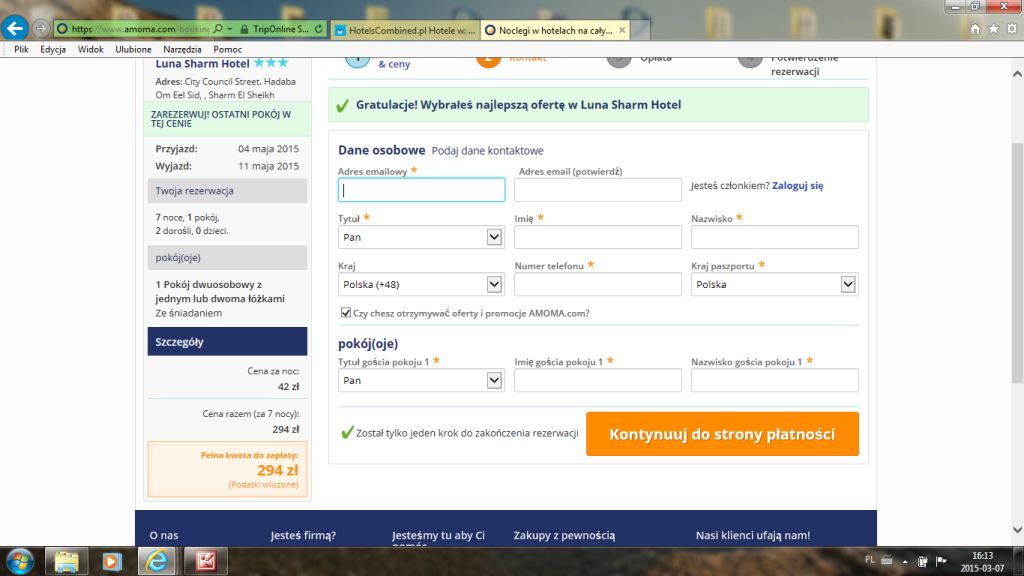Click the Action Center flag icon
This screenshot has height=576, width=1024.
(941, 561)
